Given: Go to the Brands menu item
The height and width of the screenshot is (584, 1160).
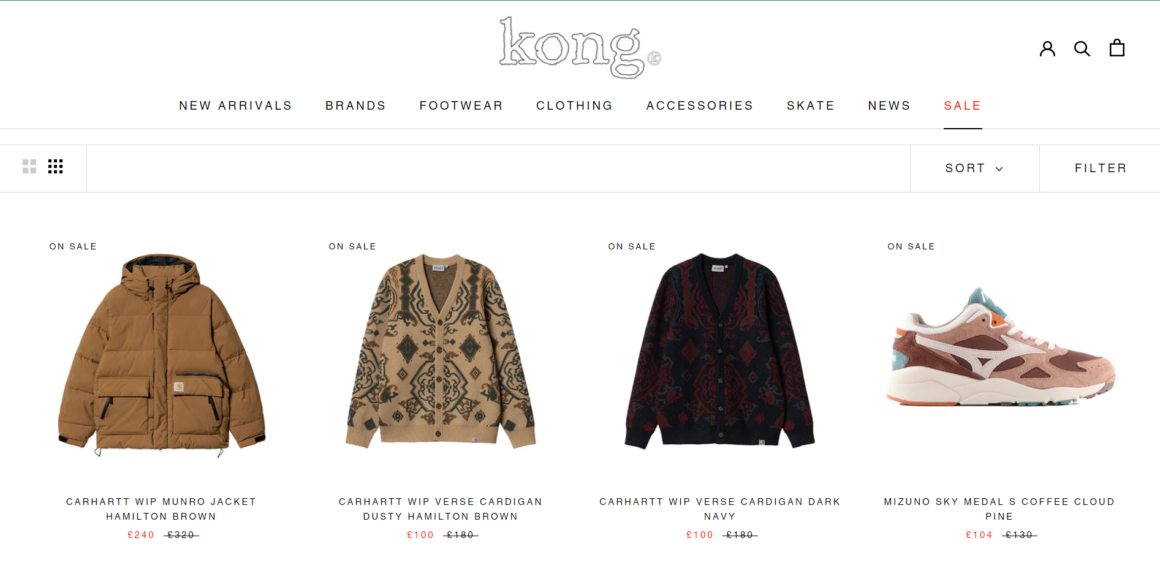Looking at the screenshot, I should click(355, 106).
